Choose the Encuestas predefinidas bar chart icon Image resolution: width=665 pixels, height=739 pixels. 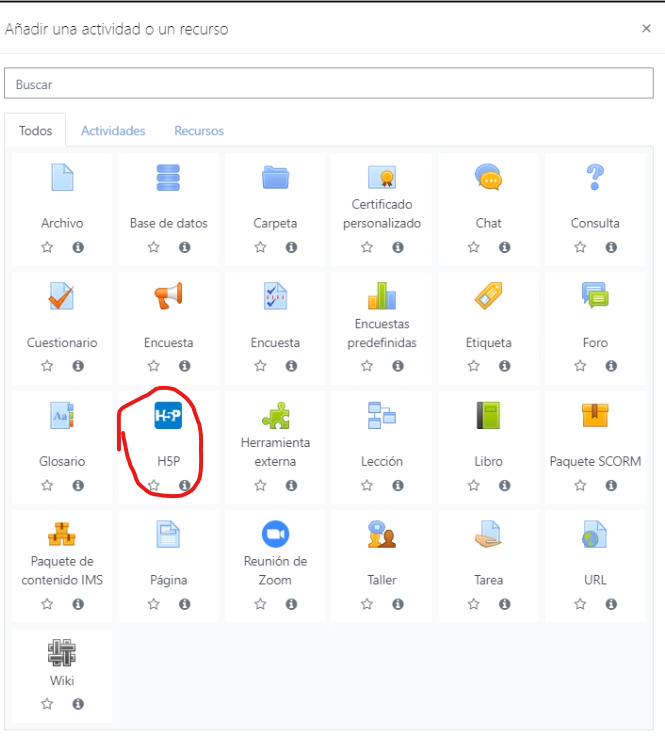pos(382,296)
